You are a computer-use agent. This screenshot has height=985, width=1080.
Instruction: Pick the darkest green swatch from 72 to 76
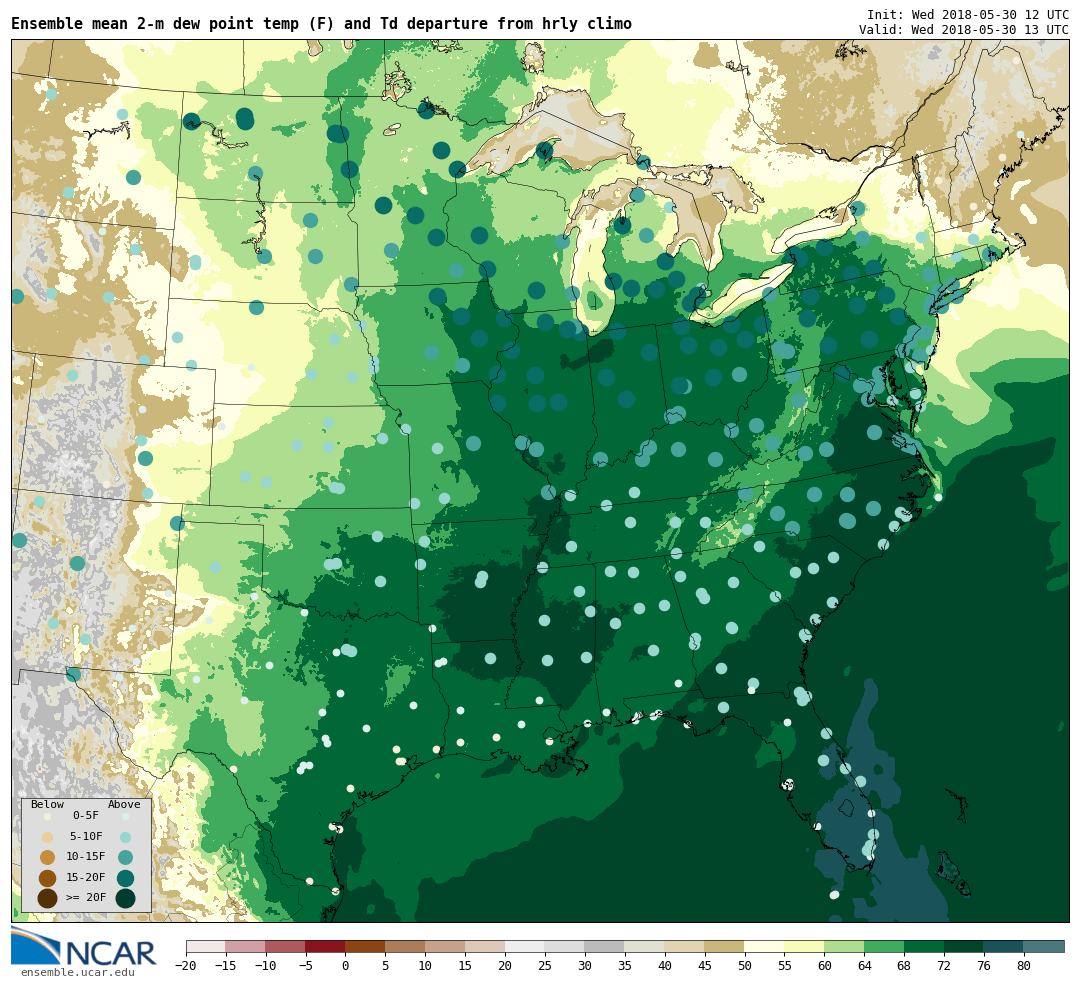[965, 946]
